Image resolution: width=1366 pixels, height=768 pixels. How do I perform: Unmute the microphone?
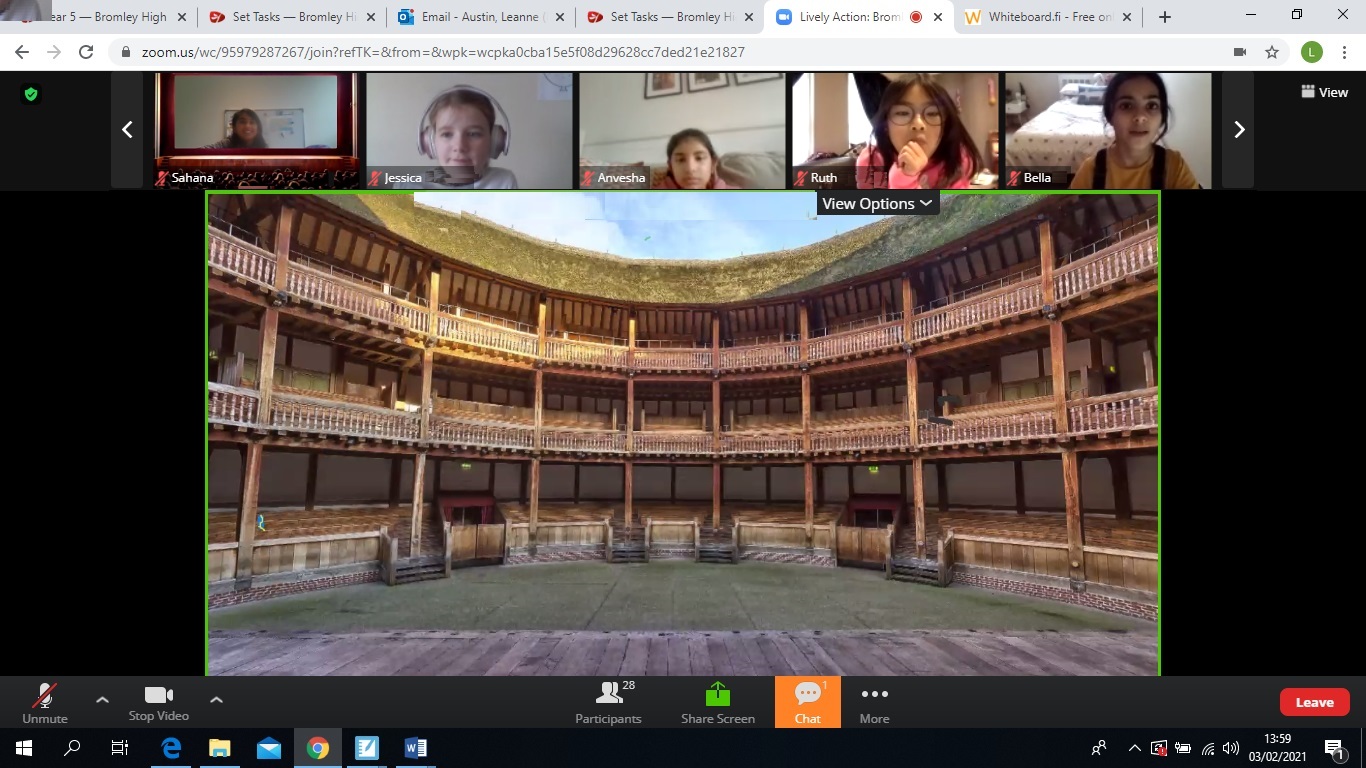(45, 703)
